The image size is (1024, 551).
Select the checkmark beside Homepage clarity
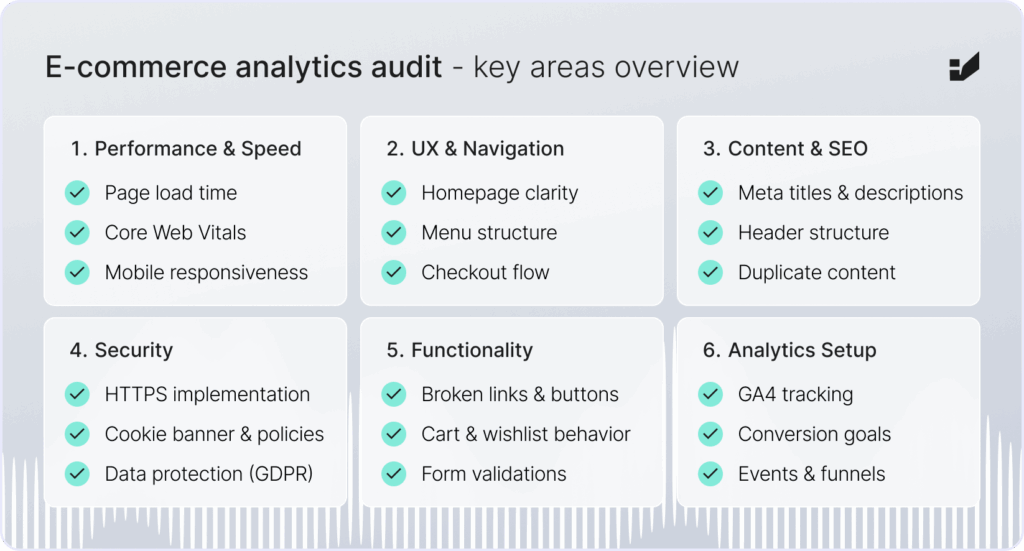[x=394, y=193]
